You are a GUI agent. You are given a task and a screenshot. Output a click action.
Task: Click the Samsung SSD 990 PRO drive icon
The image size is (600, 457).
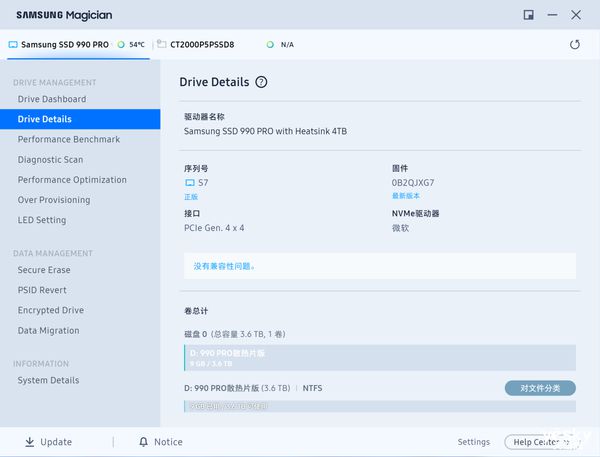coord(13,44)
